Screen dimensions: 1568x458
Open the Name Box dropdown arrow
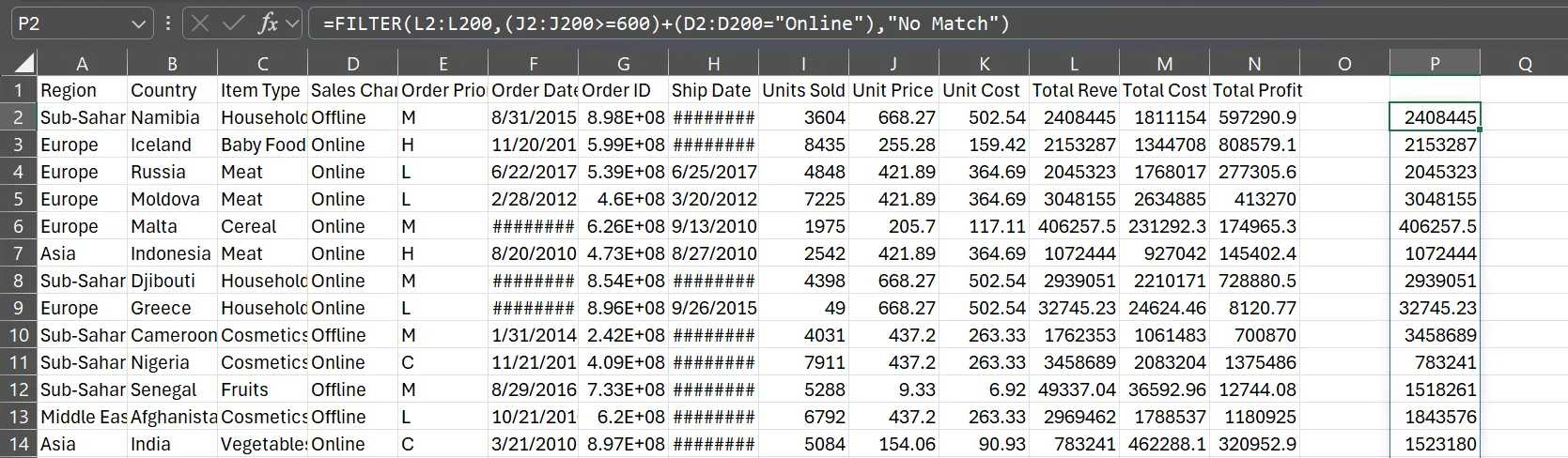point(138,23)
